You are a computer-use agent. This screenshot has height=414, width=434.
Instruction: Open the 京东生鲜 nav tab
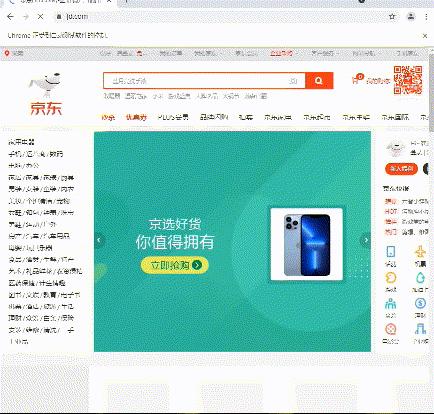pos(356,117)
